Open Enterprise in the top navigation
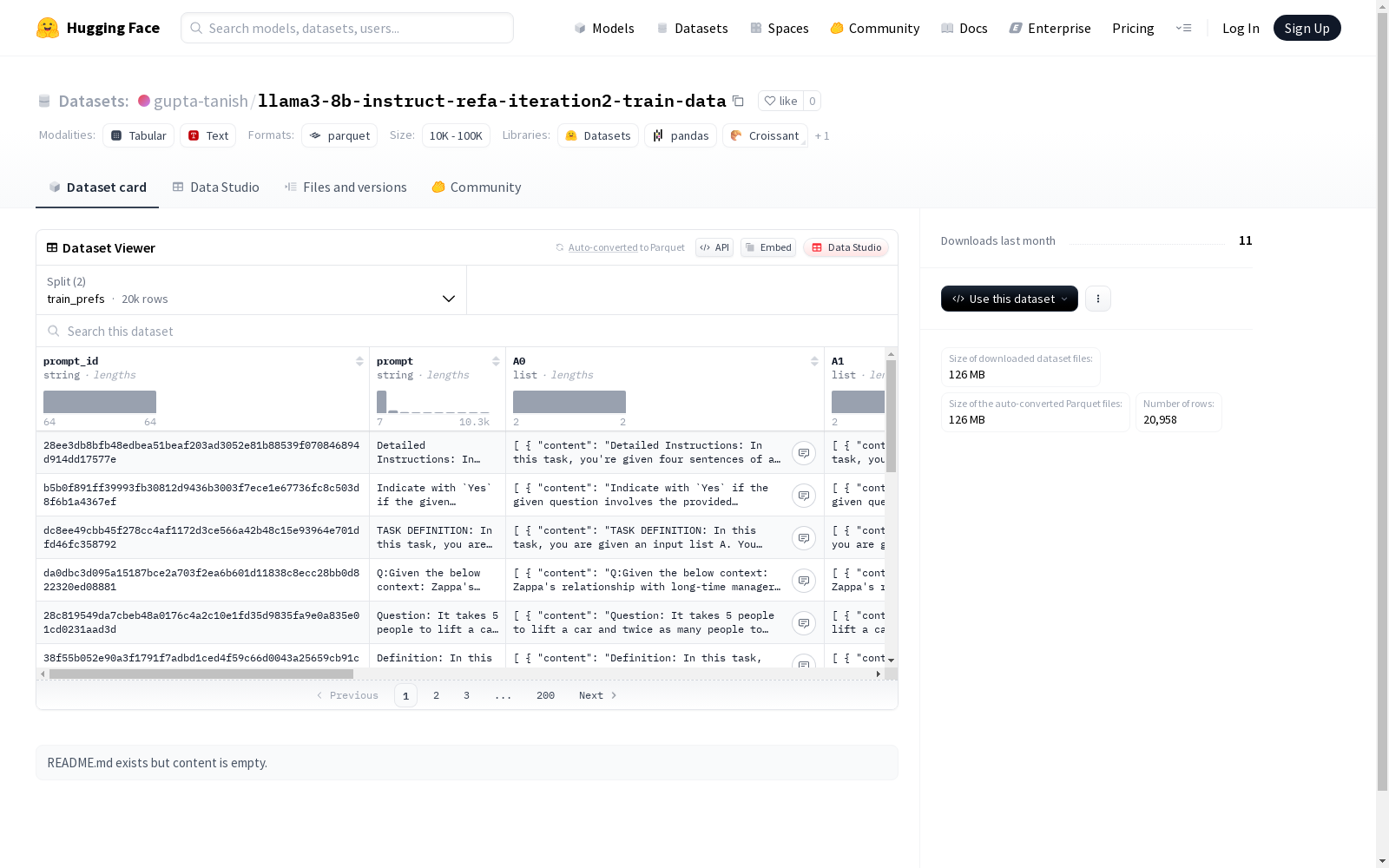Image resolution: width=1389 pixels, height=868 pixels. pyautogui.click(x=1050, y=28)
